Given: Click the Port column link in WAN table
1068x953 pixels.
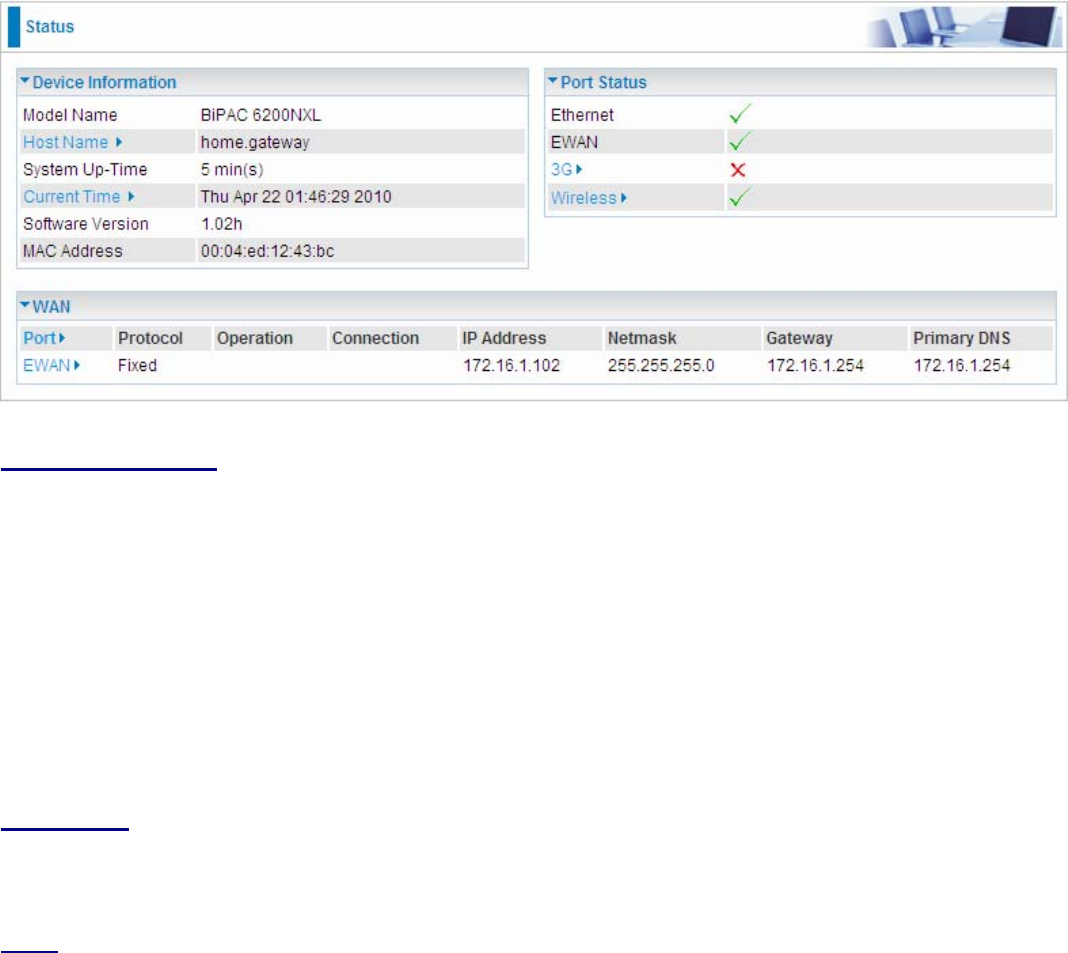Looking at the screenshot, I should [x=44, y=338].
